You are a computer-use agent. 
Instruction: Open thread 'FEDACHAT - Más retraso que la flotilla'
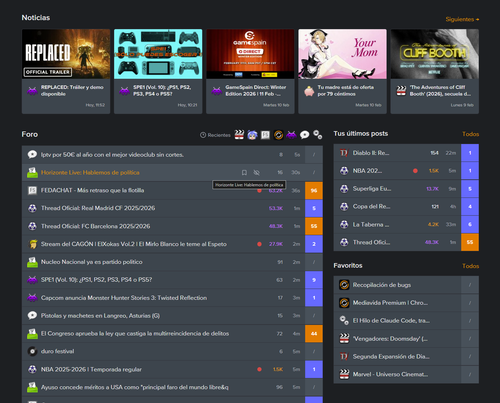pyautogui.click(x=92, y=190)
